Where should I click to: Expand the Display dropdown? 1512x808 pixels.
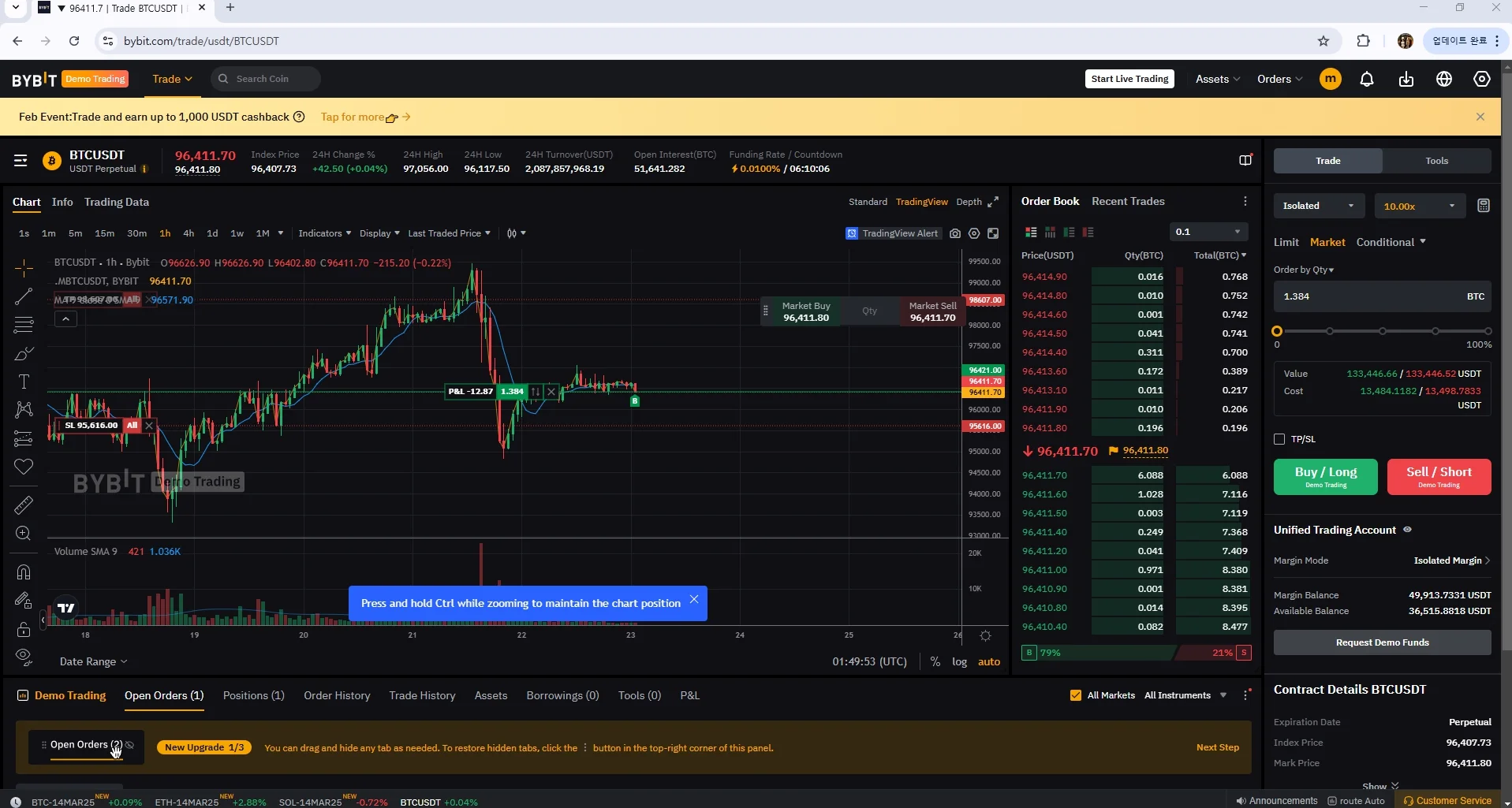[x=379, y=233]
